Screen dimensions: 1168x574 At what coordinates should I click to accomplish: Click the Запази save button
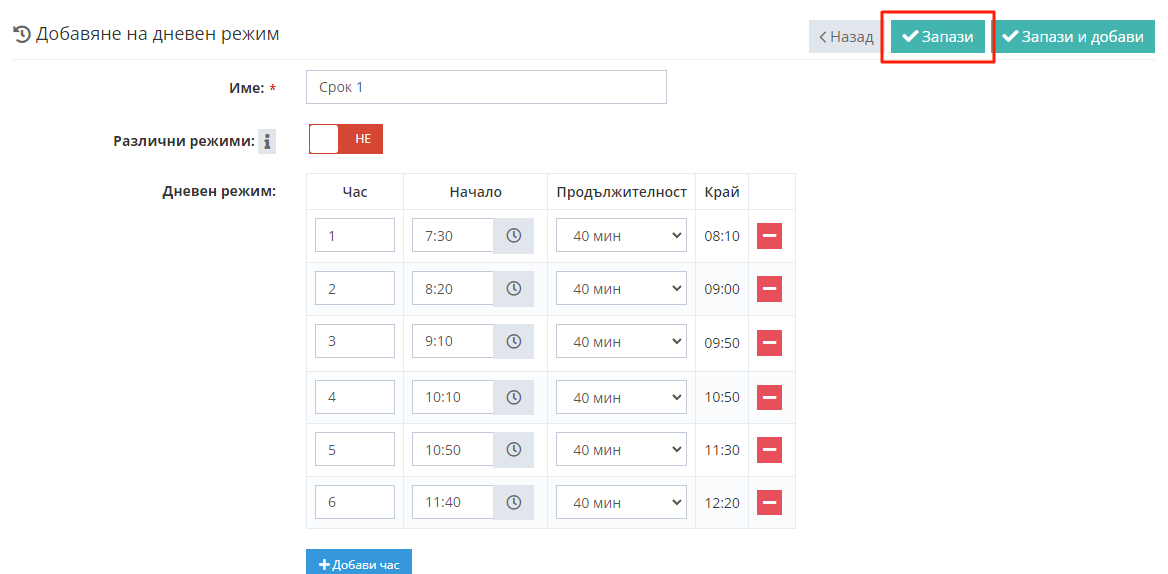pyautogui.click(x=938, y=37)
